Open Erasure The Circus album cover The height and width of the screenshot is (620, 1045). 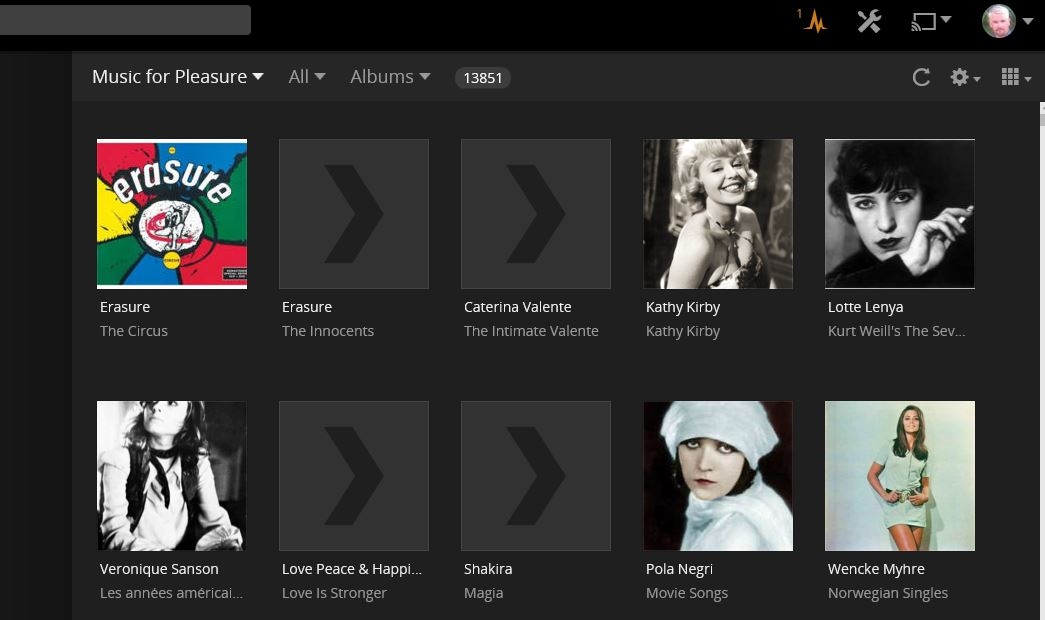172,214
